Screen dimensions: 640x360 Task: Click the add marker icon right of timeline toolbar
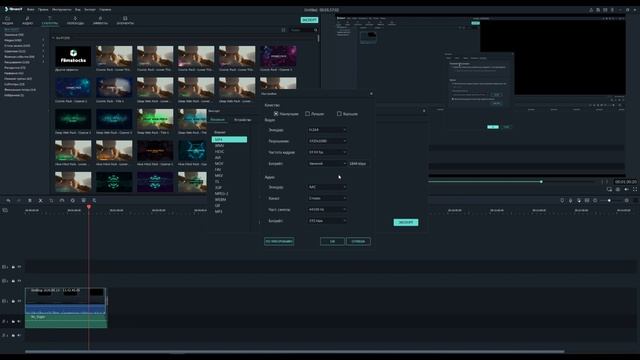point(562,200)
